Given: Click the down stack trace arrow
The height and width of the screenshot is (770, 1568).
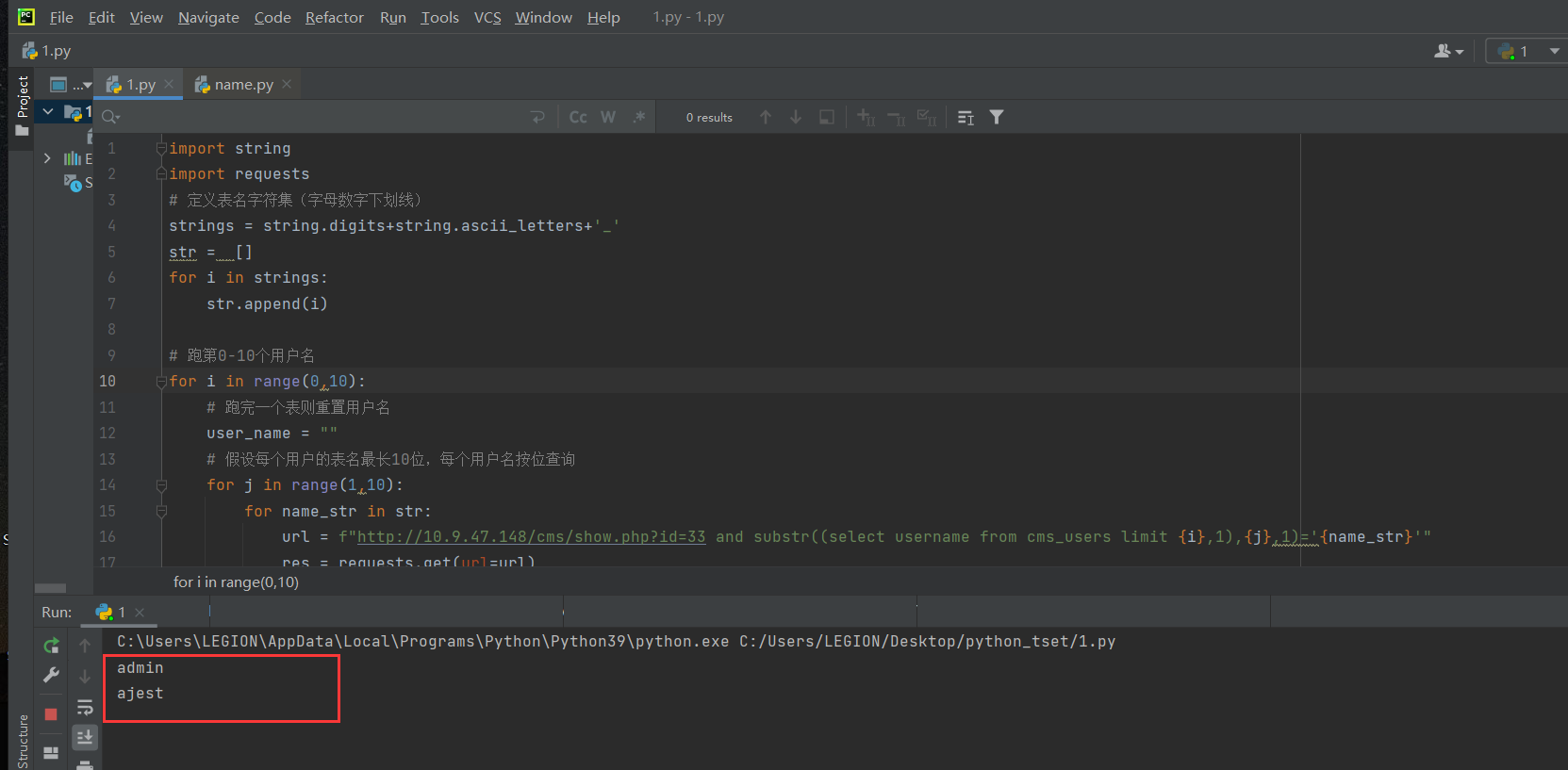Looking at the screenshot, I should click(x=85, y=676).
